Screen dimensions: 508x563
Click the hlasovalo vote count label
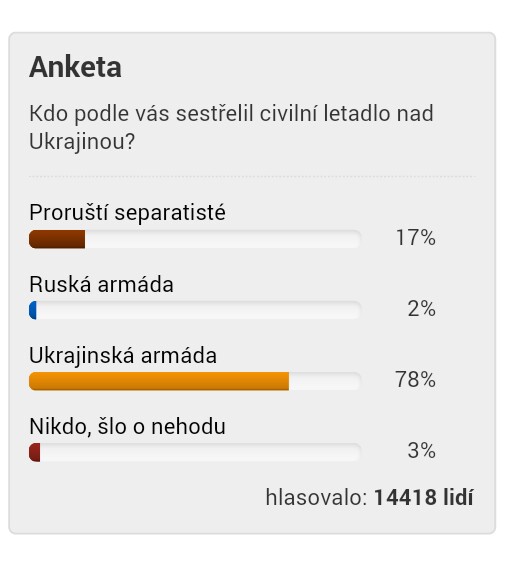coord(316,497)
